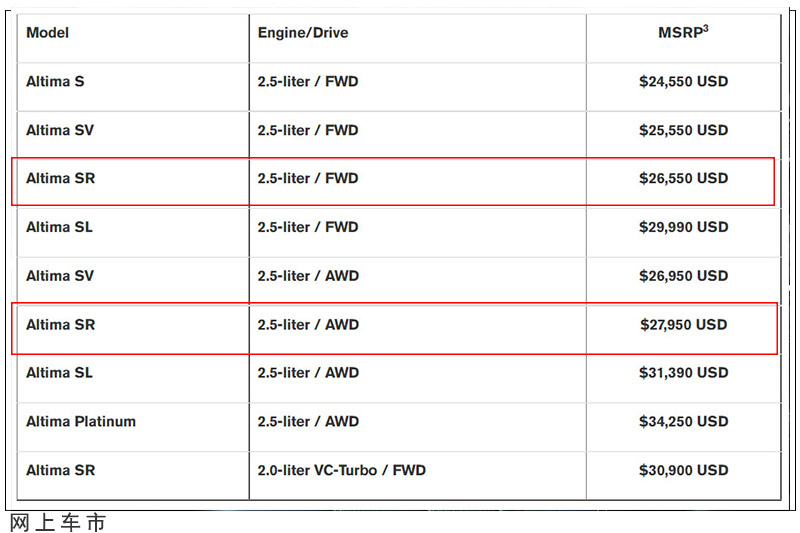This screenshot has width=800, height=533.
Task: Click the MSRP column header
Action: (683, 32)
